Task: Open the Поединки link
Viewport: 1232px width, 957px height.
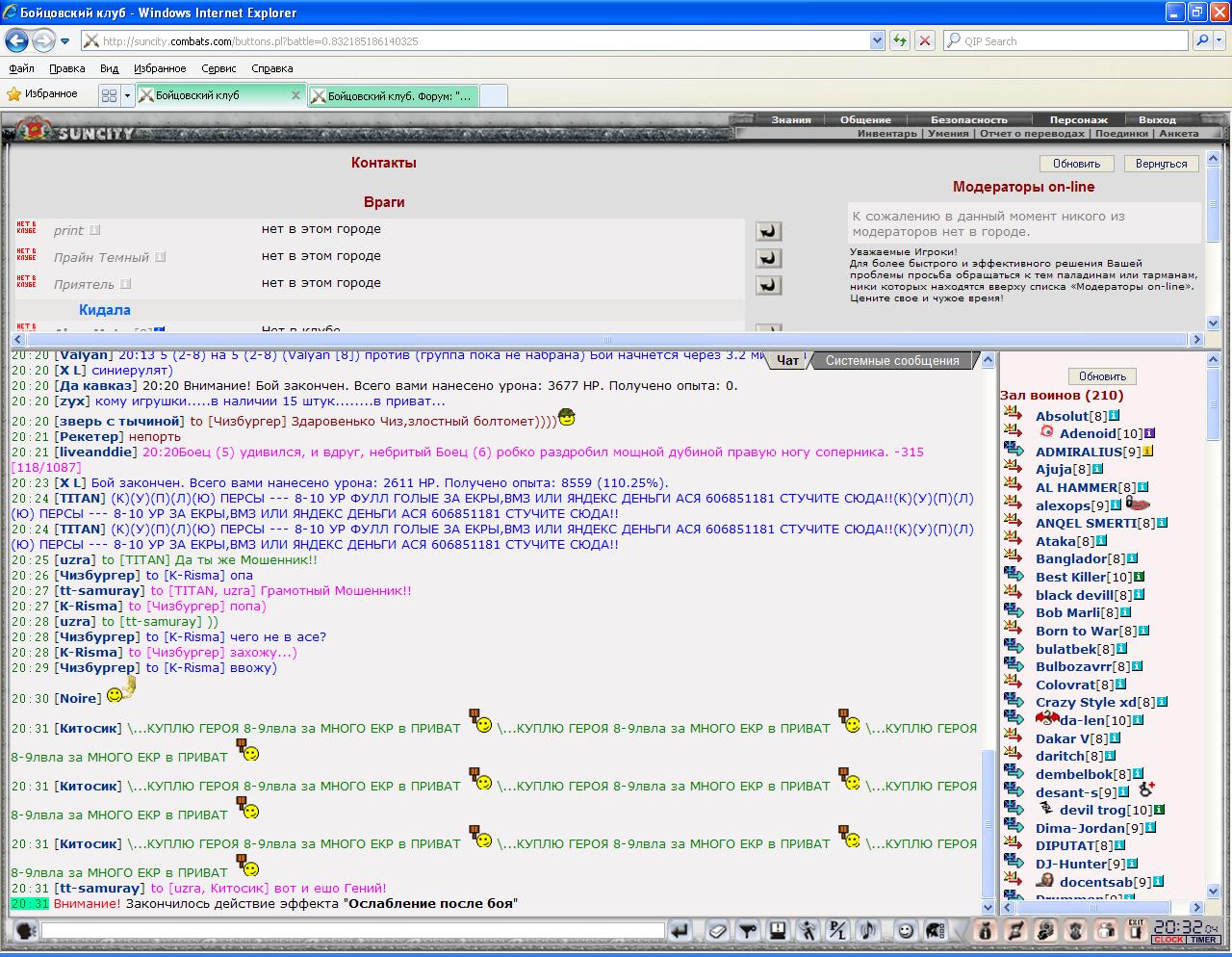Action: point(1121,134)
